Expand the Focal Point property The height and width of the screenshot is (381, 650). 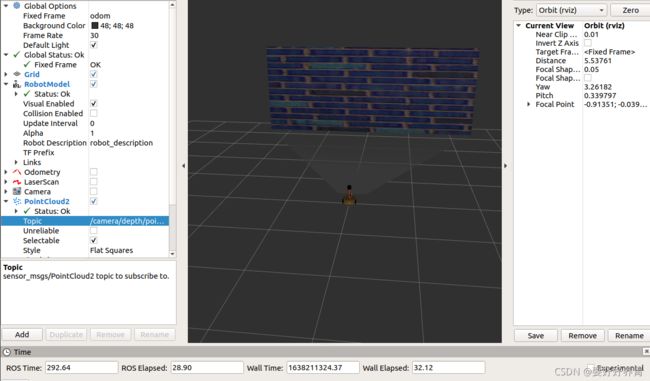528,104
